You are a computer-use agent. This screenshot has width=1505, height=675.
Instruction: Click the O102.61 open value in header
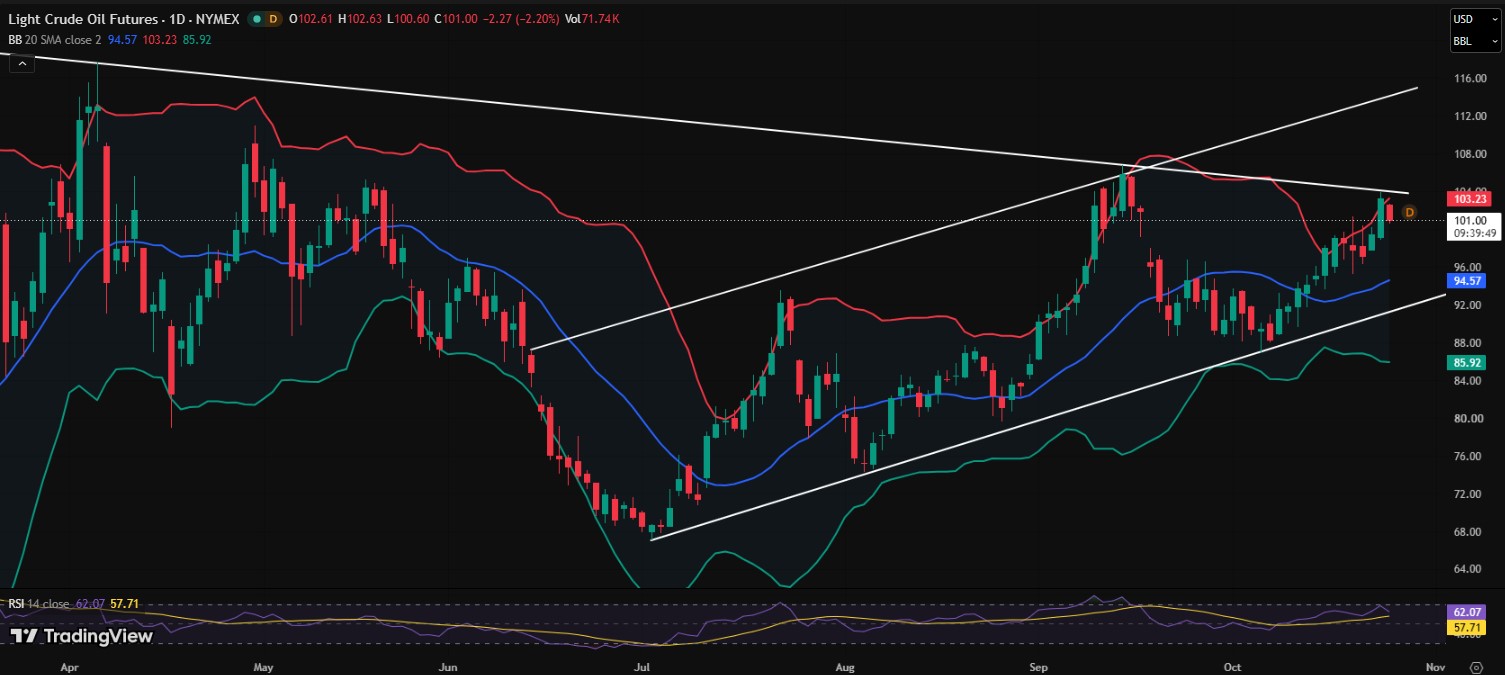[x=311, y=19]
